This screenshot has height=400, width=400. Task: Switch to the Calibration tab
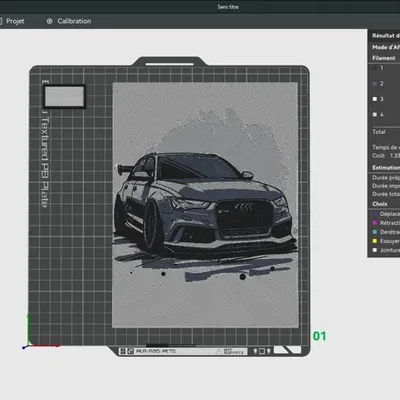click(74, 21)
